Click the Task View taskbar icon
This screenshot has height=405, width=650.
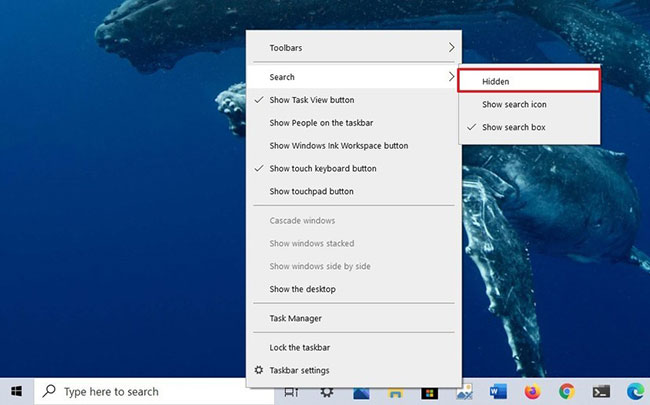tap(291, 392)
